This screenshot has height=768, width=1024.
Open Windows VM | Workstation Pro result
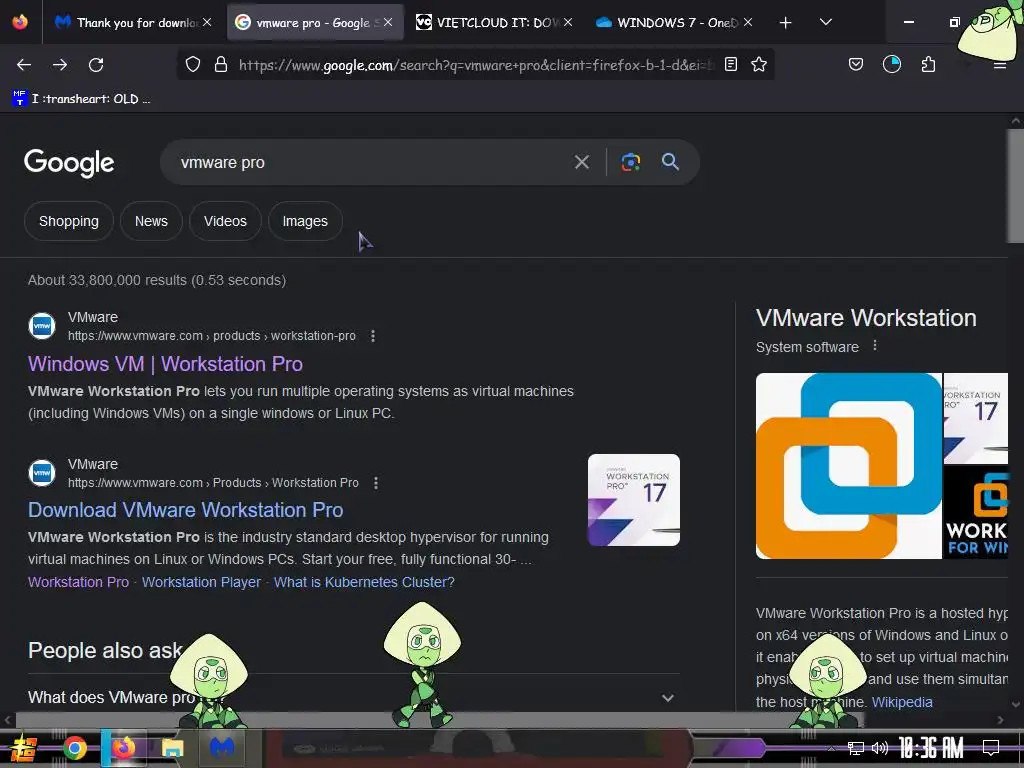(x=165, y=364)
